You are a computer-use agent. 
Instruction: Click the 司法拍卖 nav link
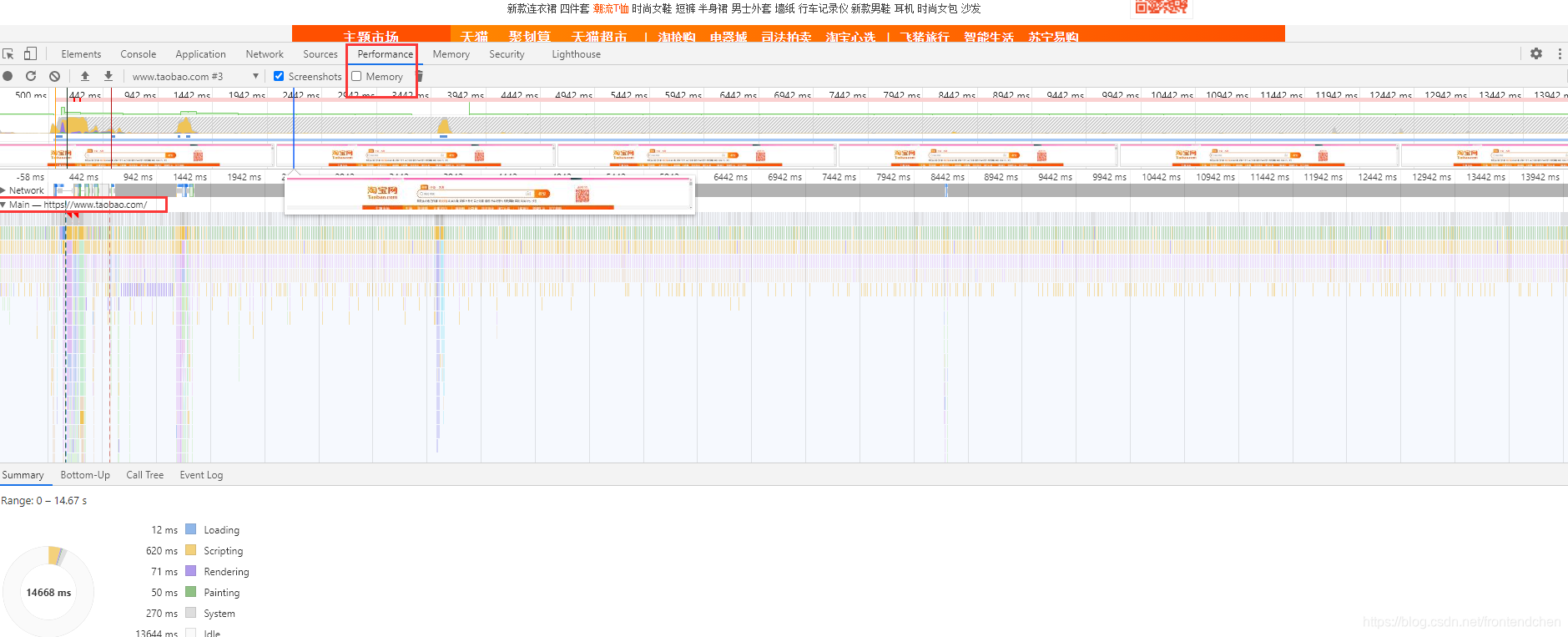[x=786, y=37]
